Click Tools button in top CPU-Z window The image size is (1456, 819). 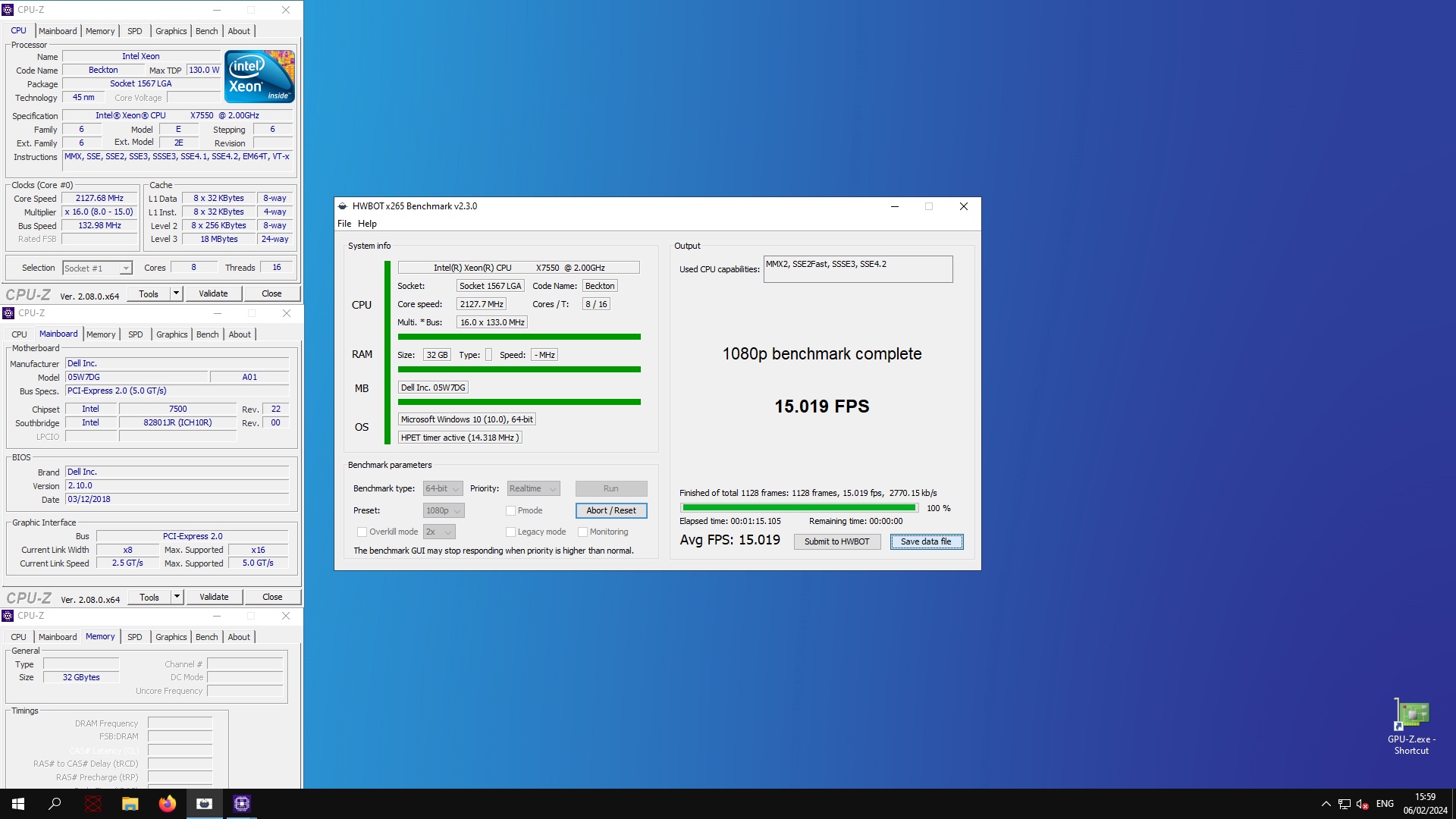[149, 293]
